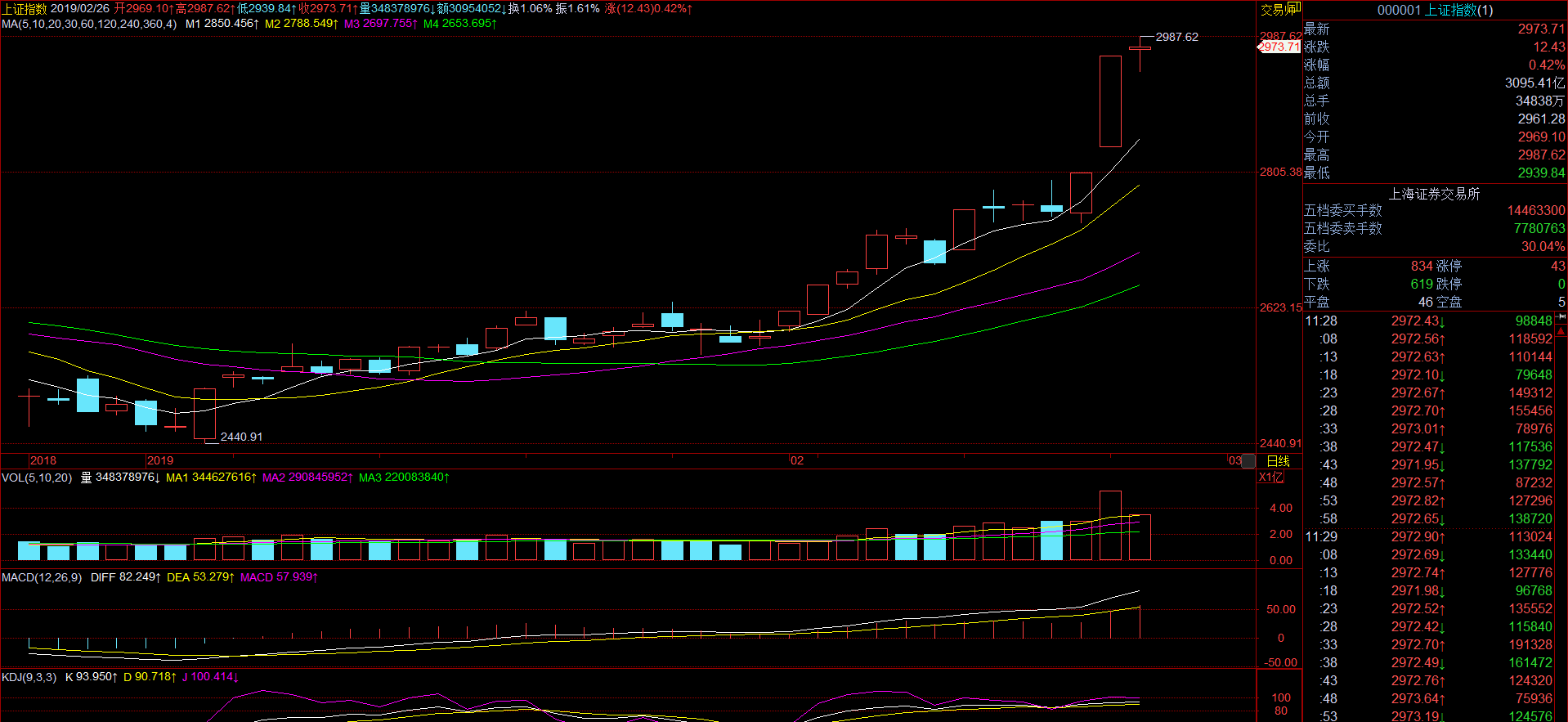The width and height of the screenshot is (1568, 722).
Task: Click the pin icon above tick list
Action: tap(1561, 316)
